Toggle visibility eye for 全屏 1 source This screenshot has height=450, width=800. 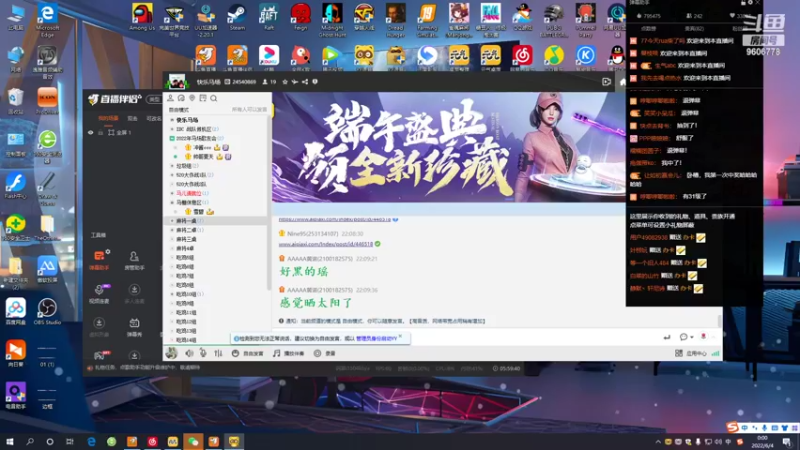(x=91, y=133)
